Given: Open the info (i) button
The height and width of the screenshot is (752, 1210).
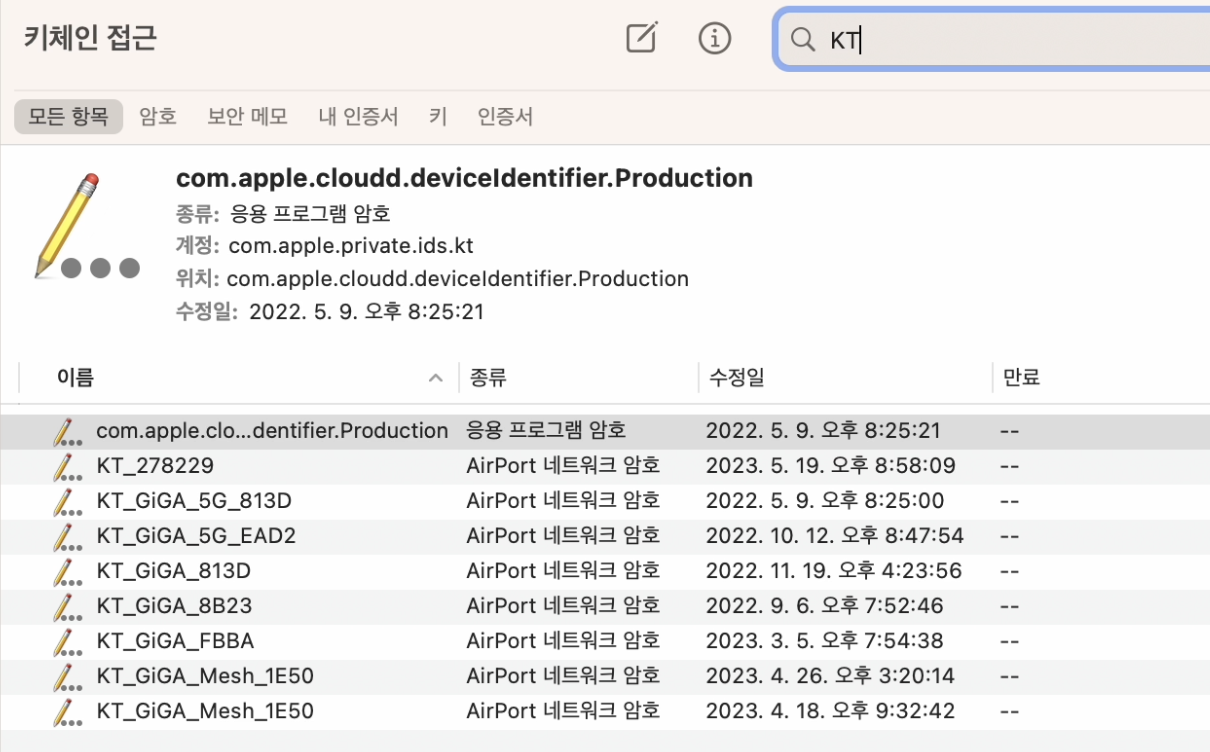Looking at the screenshot, I should [714, 38].
